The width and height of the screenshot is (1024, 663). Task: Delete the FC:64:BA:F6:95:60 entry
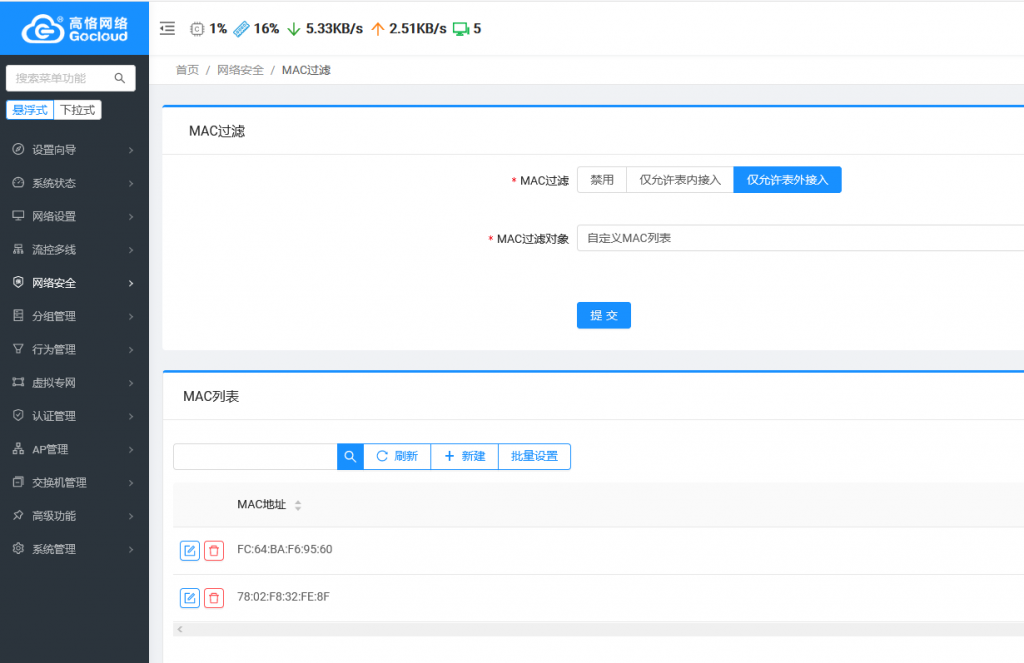(214, 550)
